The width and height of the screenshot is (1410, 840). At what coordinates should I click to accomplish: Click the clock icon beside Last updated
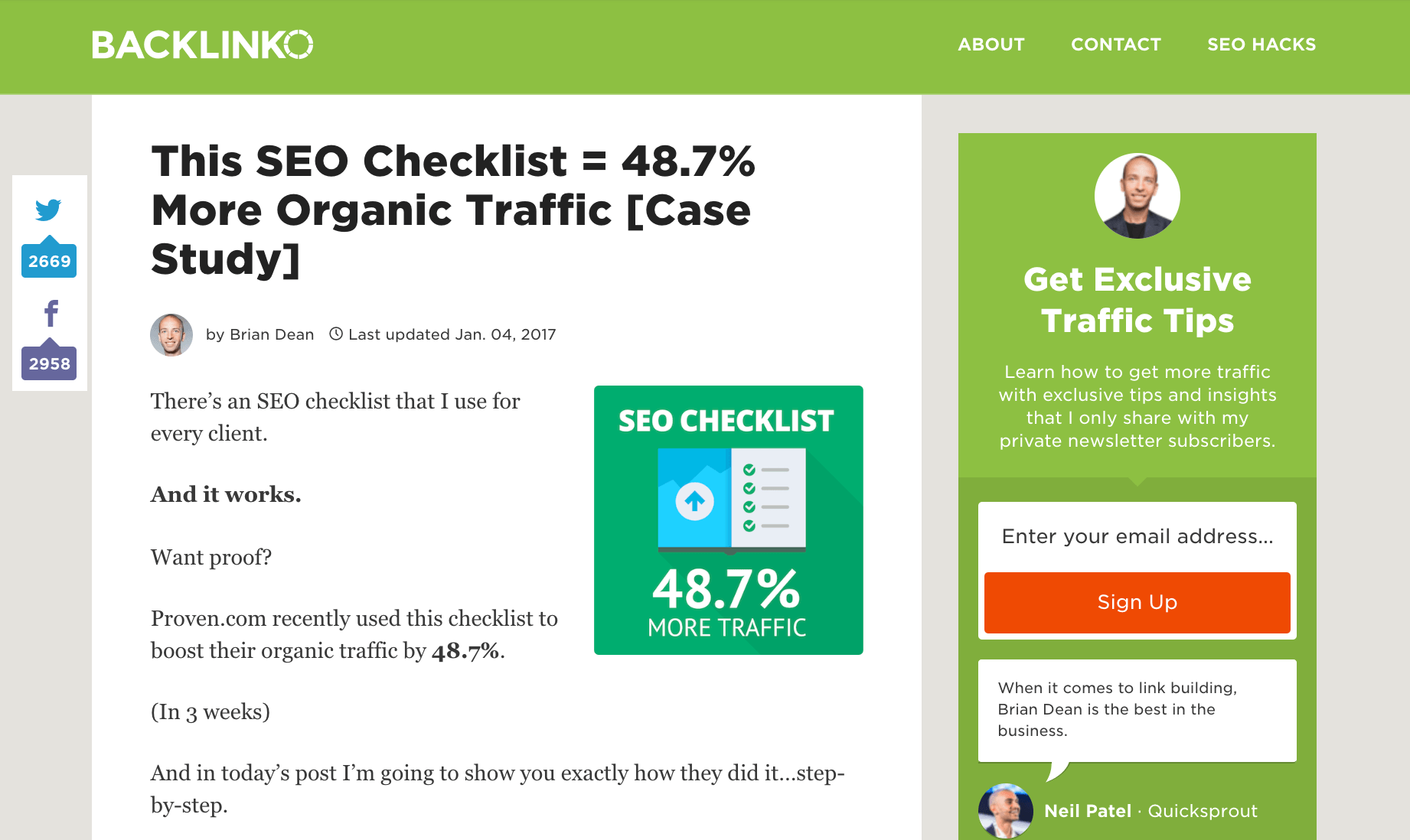[335, 334]
